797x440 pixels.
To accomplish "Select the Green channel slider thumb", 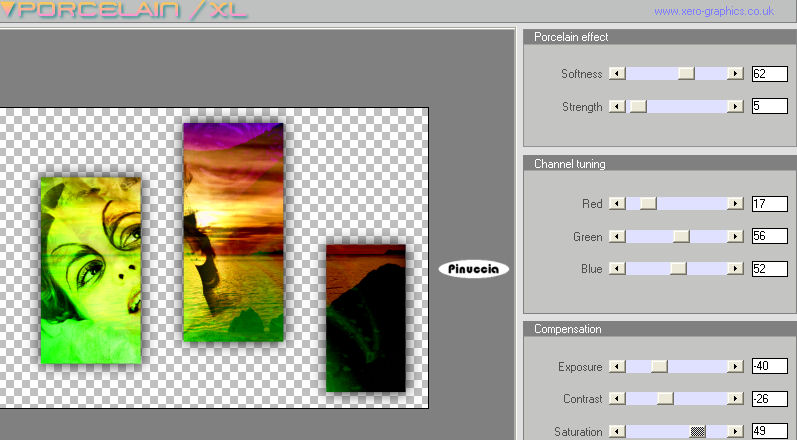I will point(682,236).
